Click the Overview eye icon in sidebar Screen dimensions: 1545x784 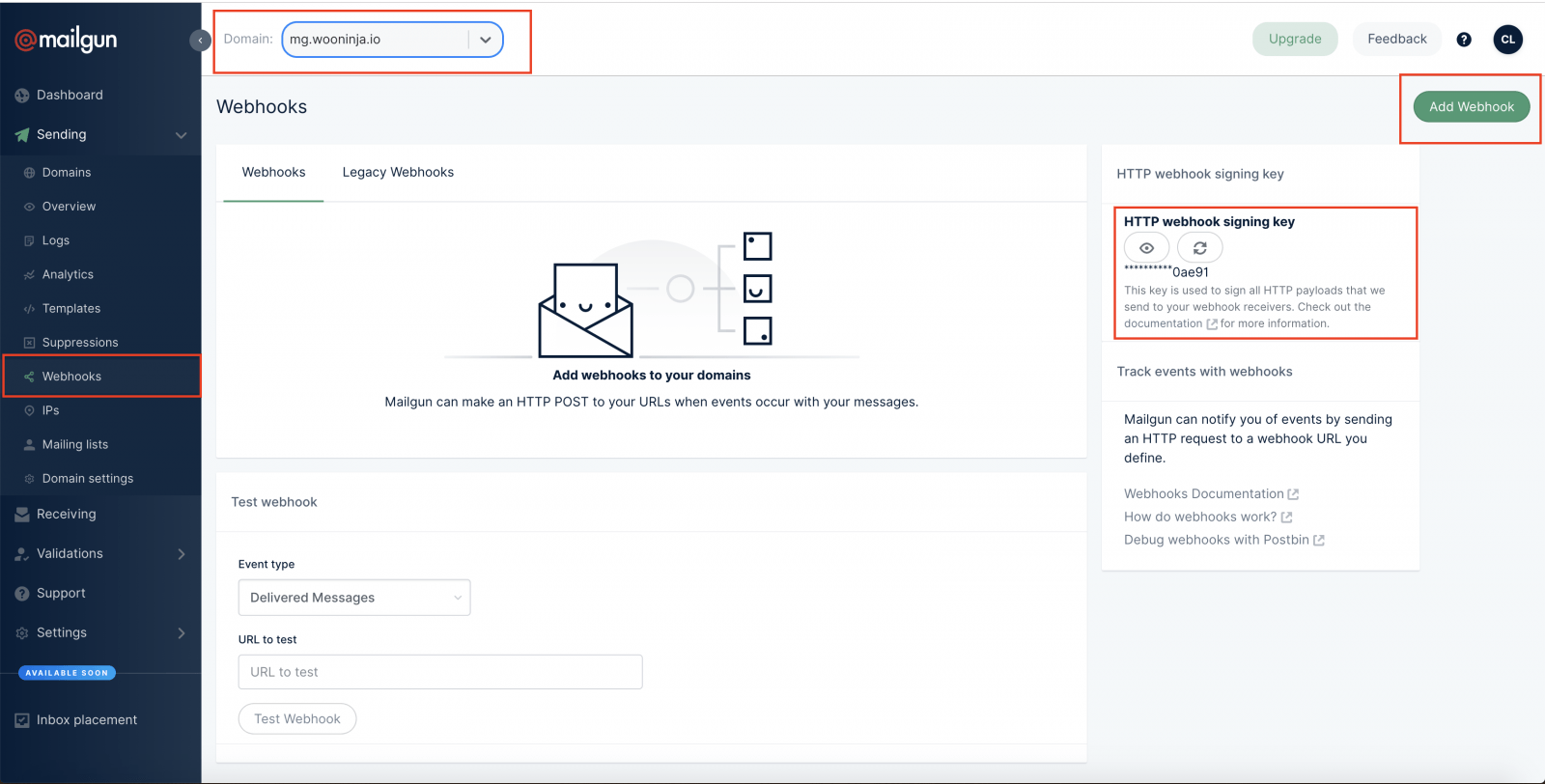click(x=29, y=207)
